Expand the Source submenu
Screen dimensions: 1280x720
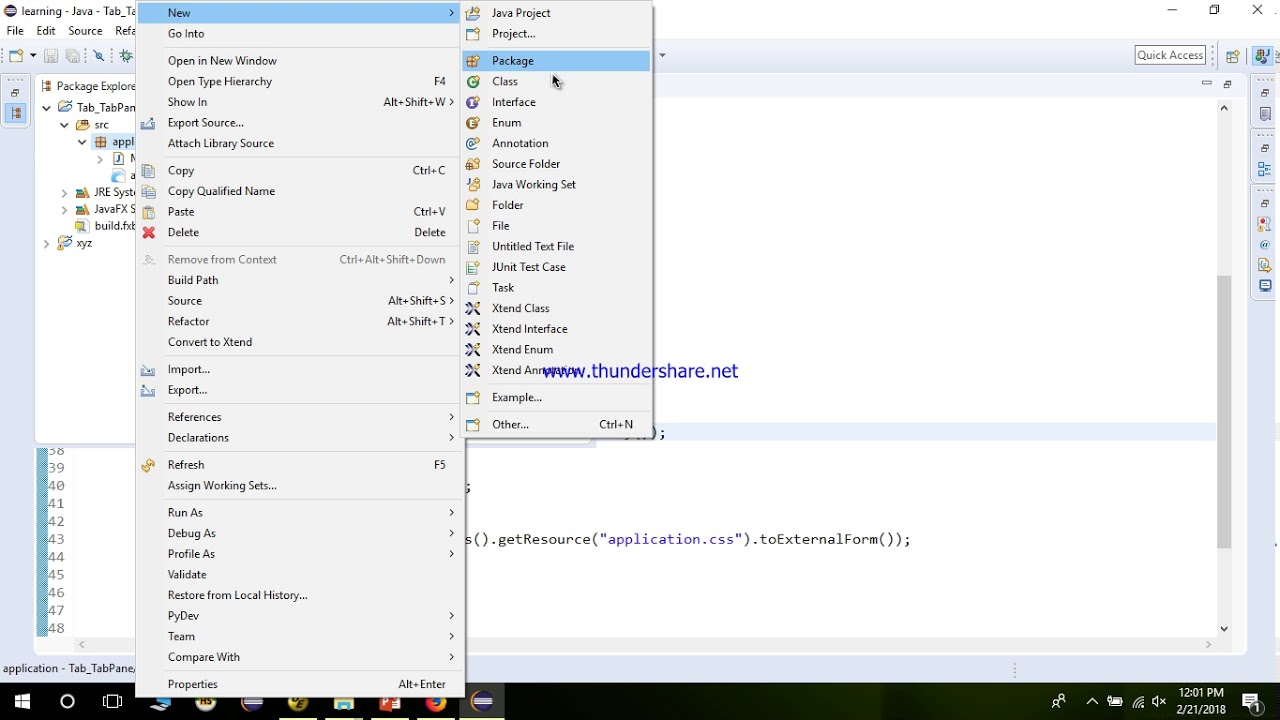click(299, 301)
